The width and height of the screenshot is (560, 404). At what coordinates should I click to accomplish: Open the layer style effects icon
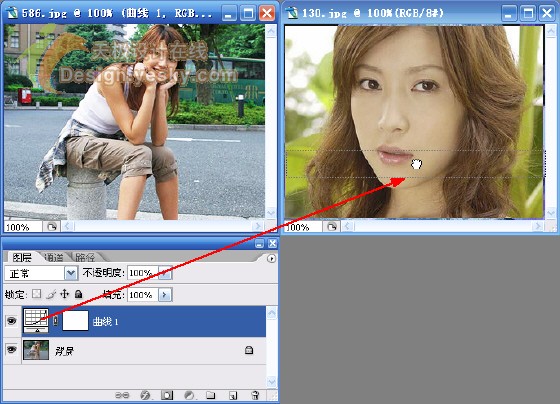[145, 395]
